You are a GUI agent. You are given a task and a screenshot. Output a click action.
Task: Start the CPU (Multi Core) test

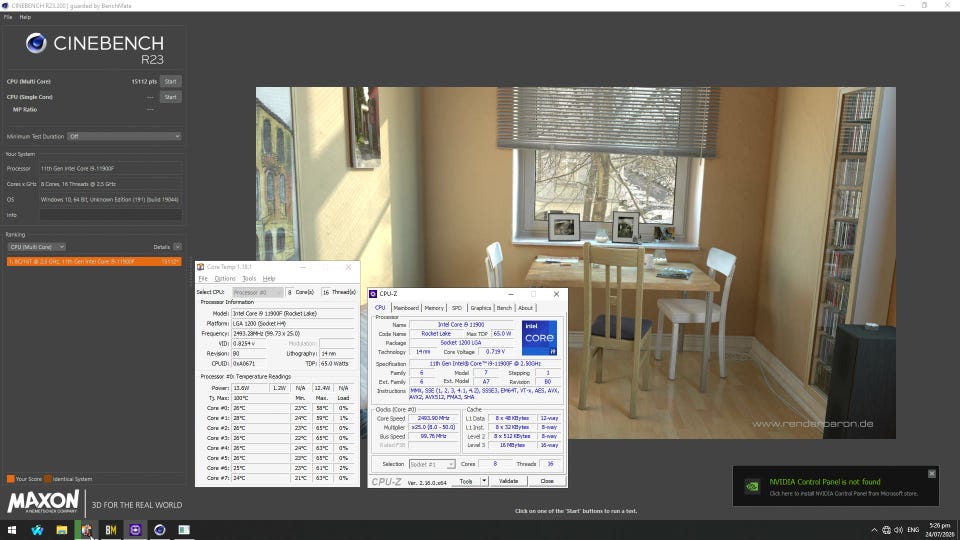(x=170, y=81)
